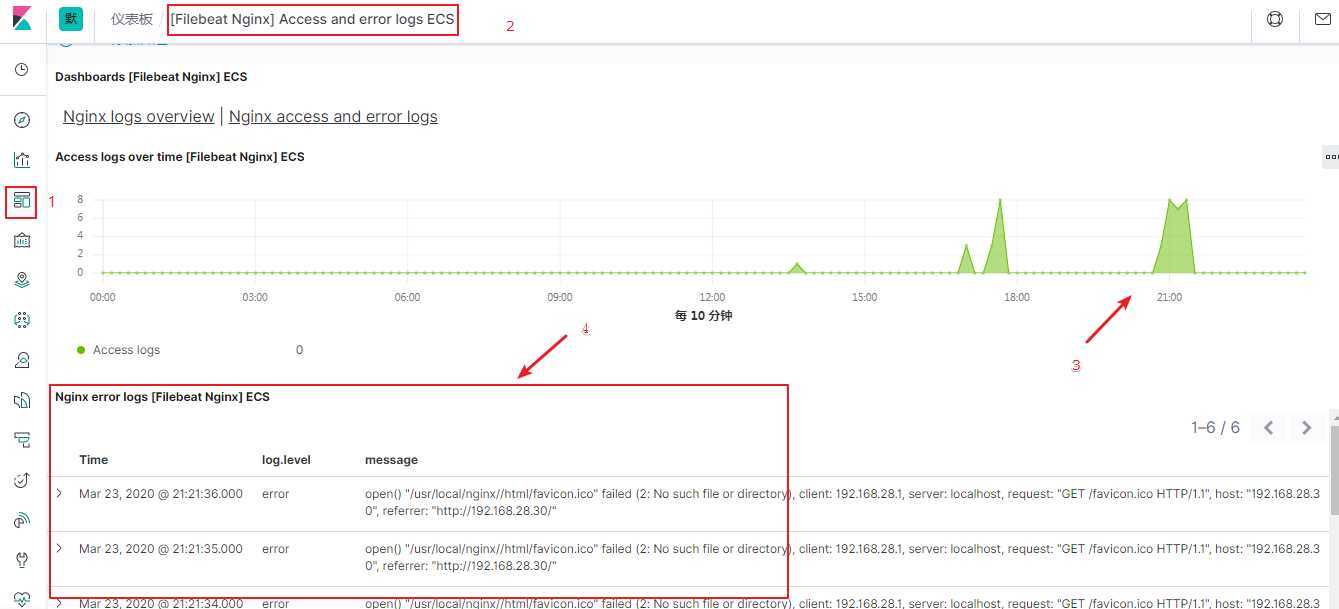The image size is (1339, 609).
Task: Open SIEM icon in sidebar
Action: point(22,520)
